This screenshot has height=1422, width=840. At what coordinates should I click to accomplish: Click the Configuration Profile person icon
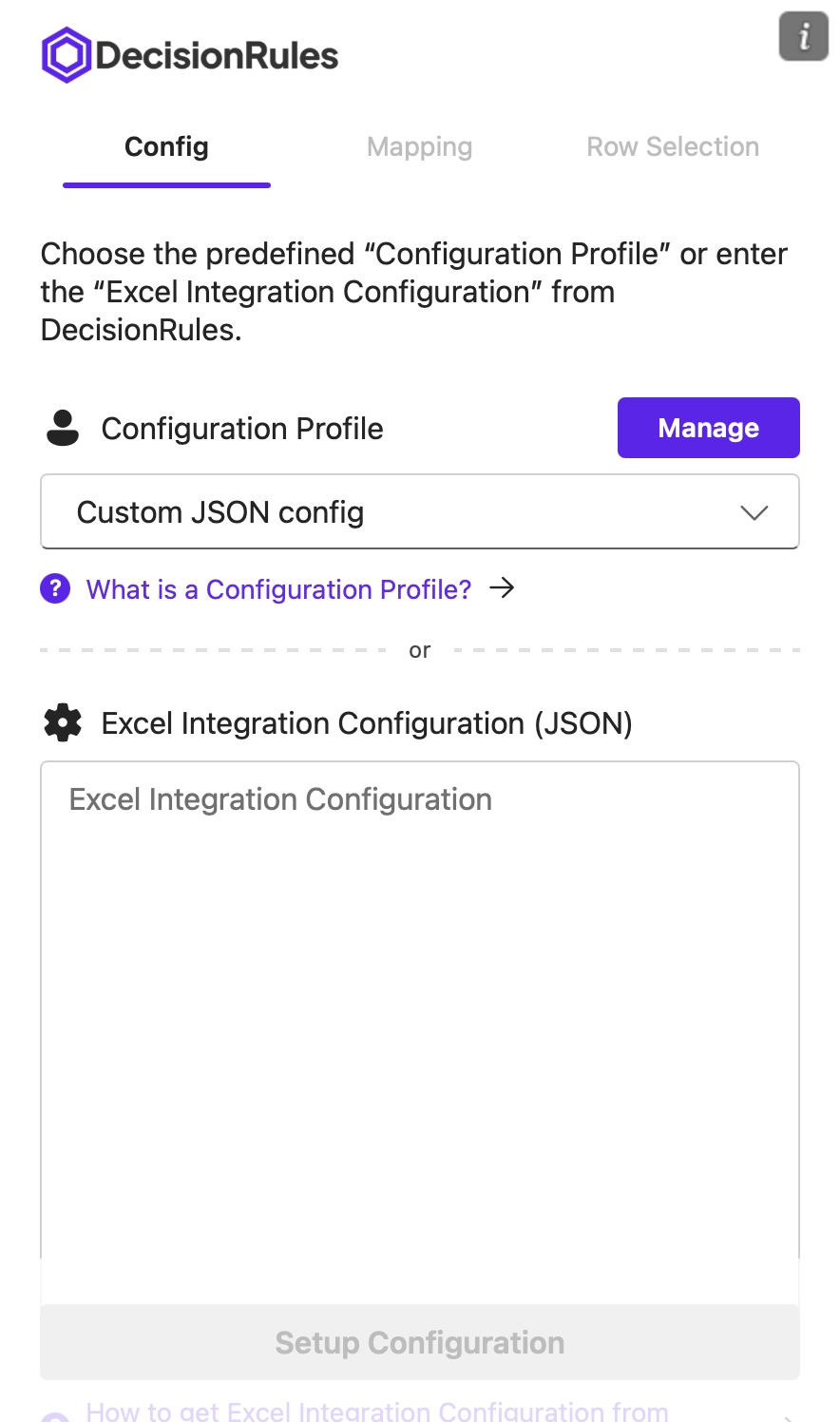point(63,428)
